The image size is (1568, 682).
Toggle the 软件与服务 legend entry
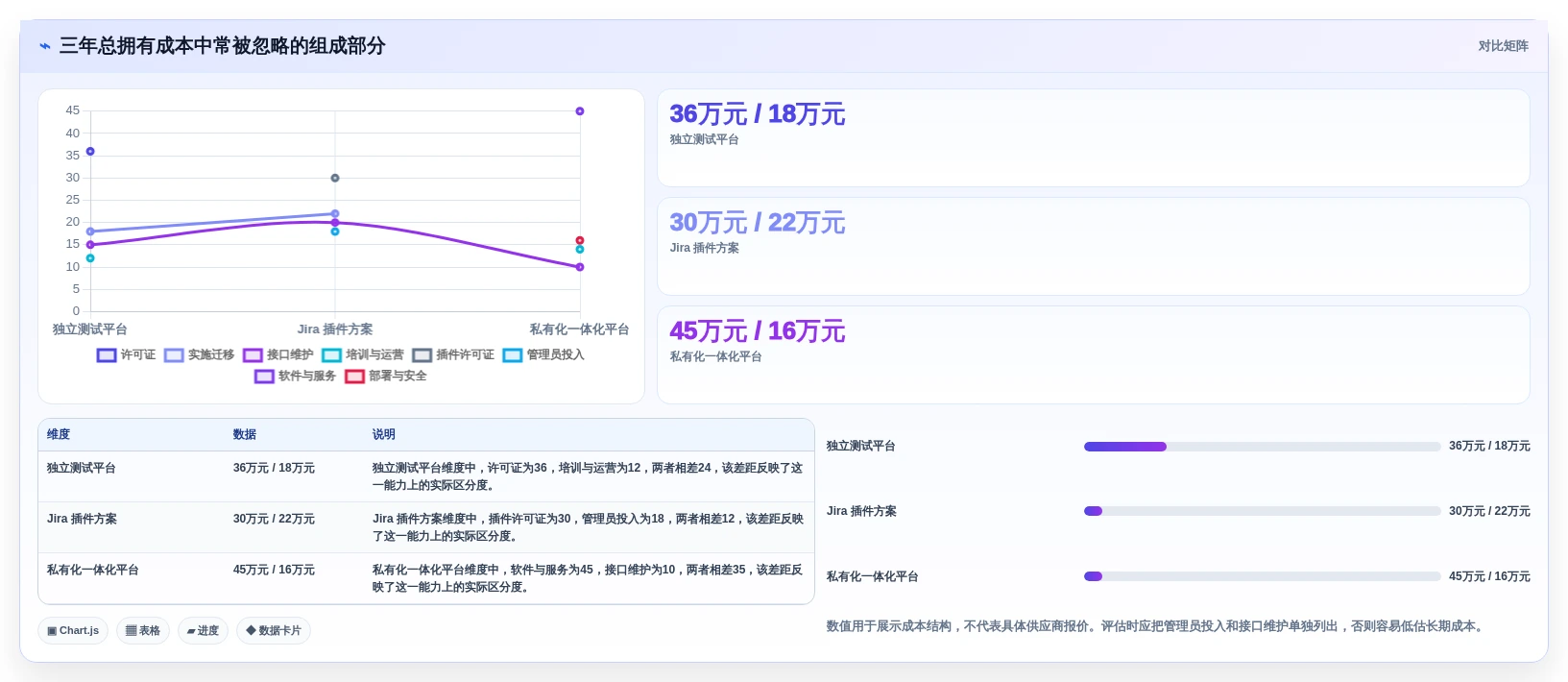click(x=295, y=377)
